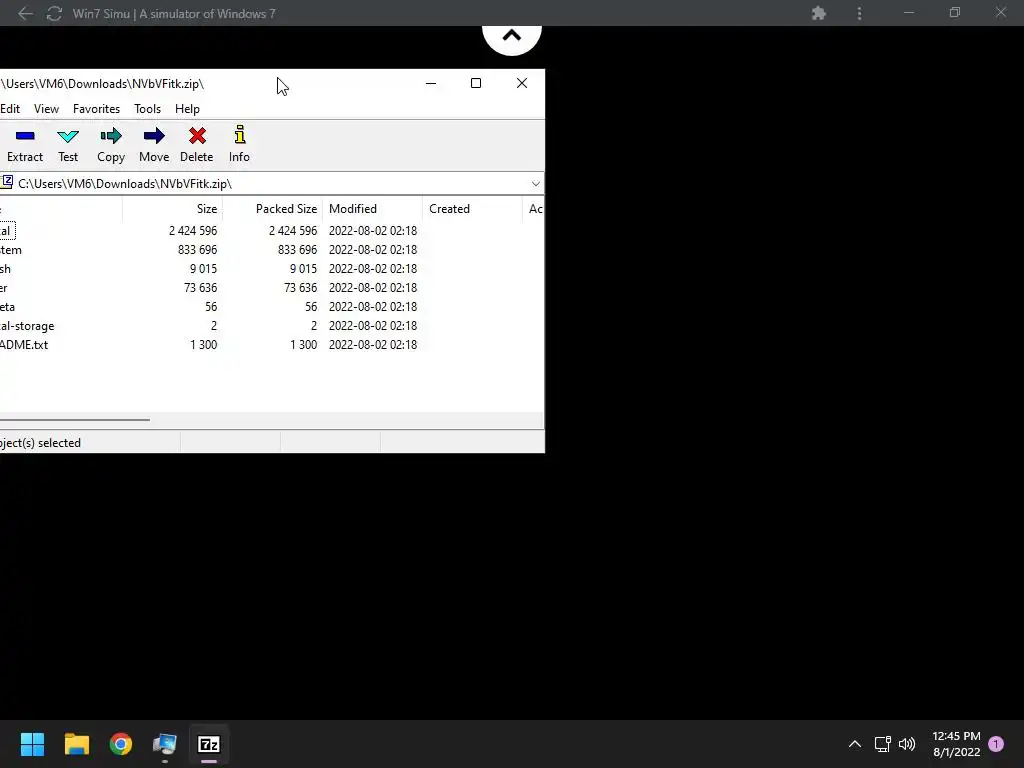Sort by Packed Size column header

tap(272, 209)
